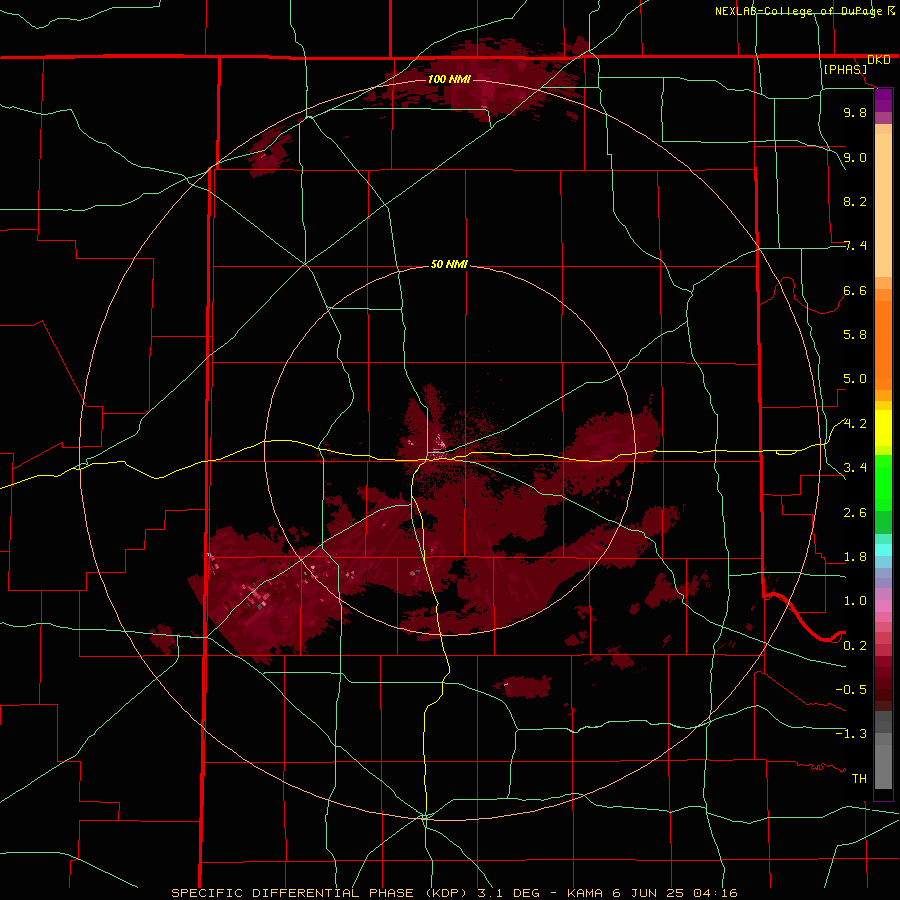The height and width of the screenshot is (900, 900).
Task: Click the 8.2 scale value
Action: tap(855, 201)
